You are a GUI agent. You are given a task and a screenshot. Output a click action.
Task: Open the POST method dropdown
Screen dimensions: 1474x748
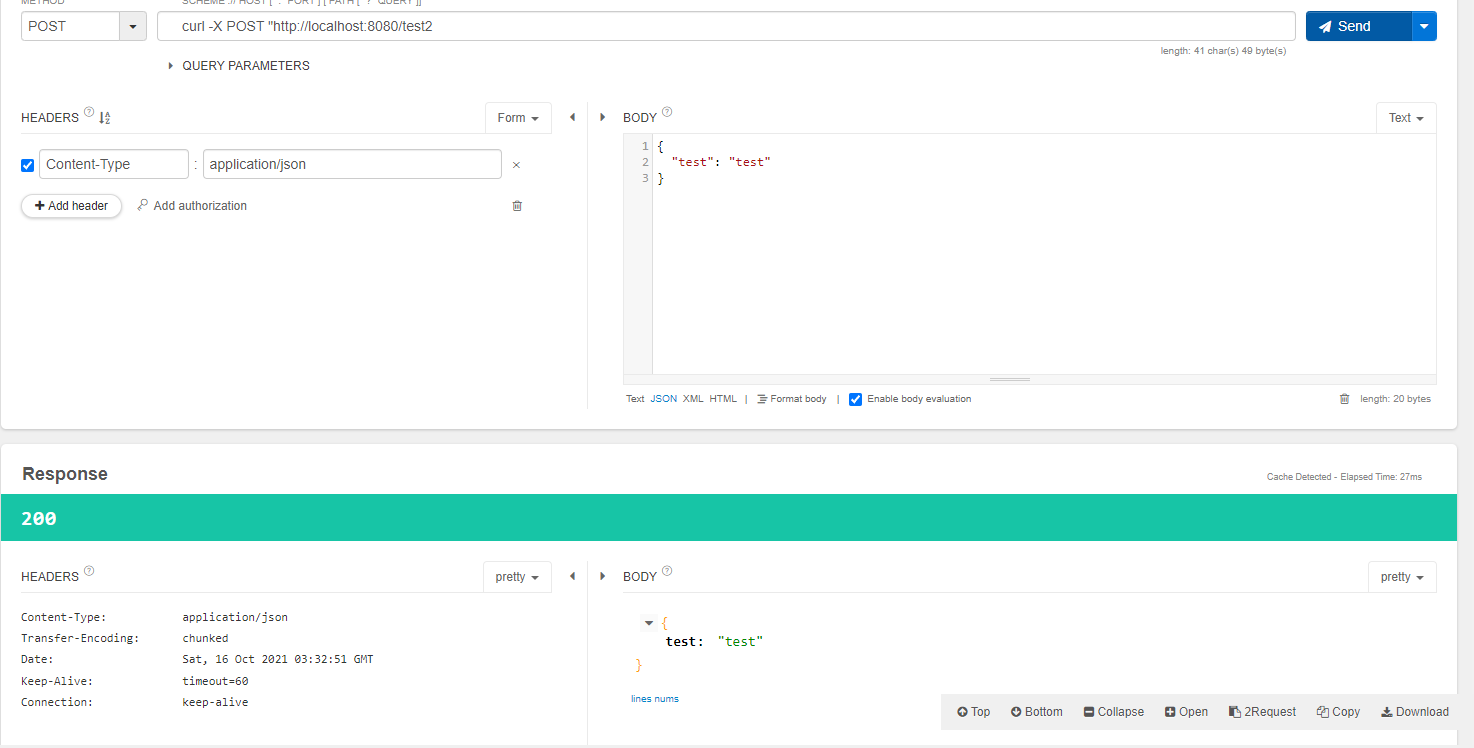(x=131, y=25)
